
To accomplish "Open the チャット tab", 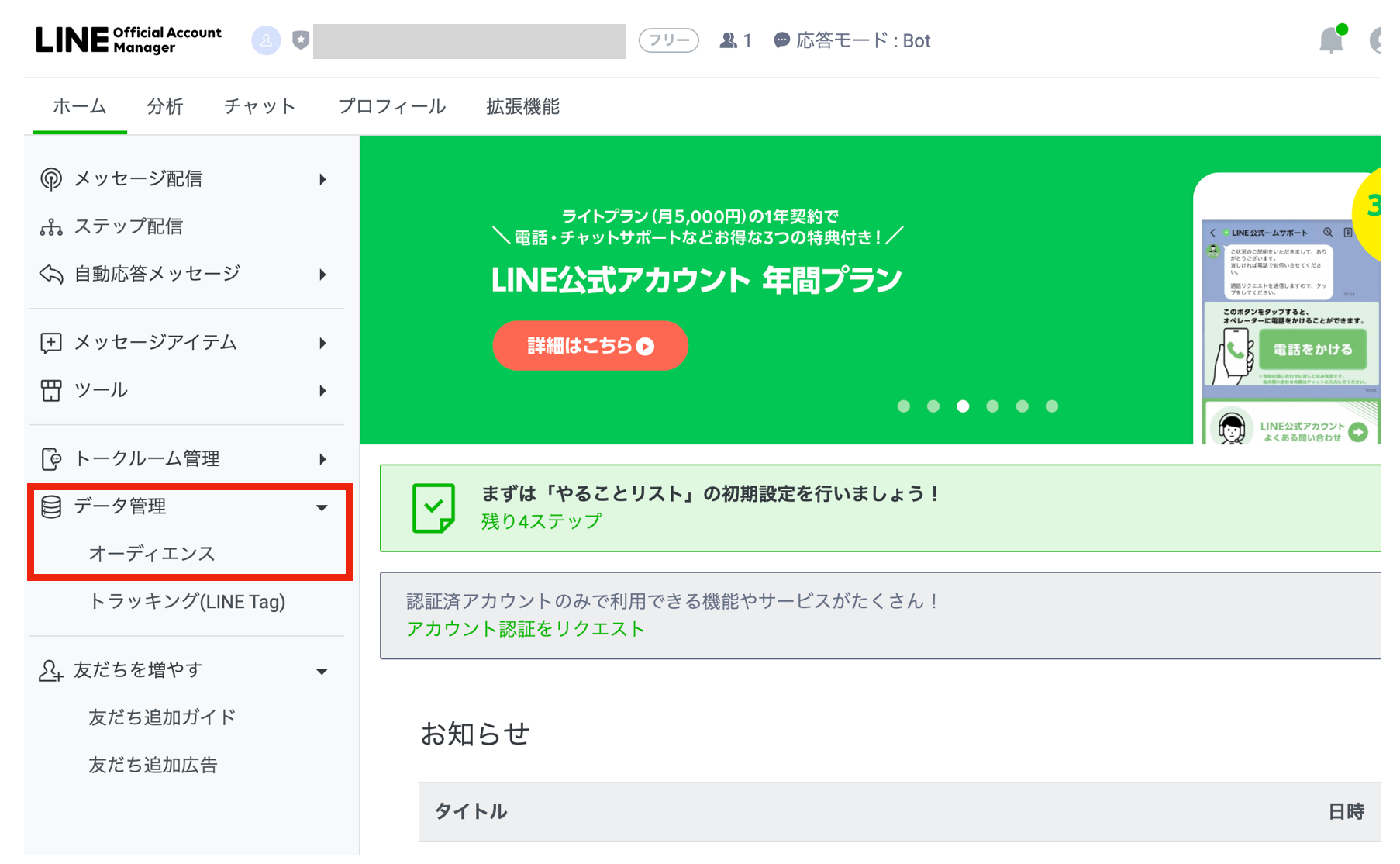I will pos(260,106).
